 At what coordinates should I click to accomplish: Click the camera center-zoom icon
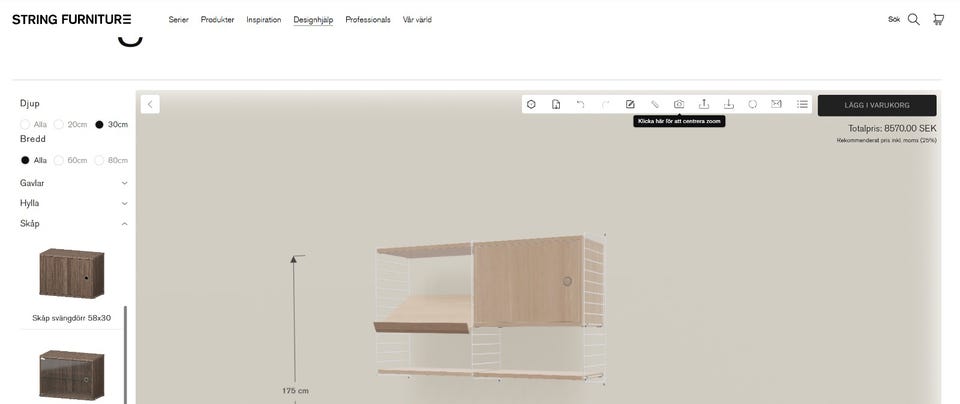[x=679, y=104]
